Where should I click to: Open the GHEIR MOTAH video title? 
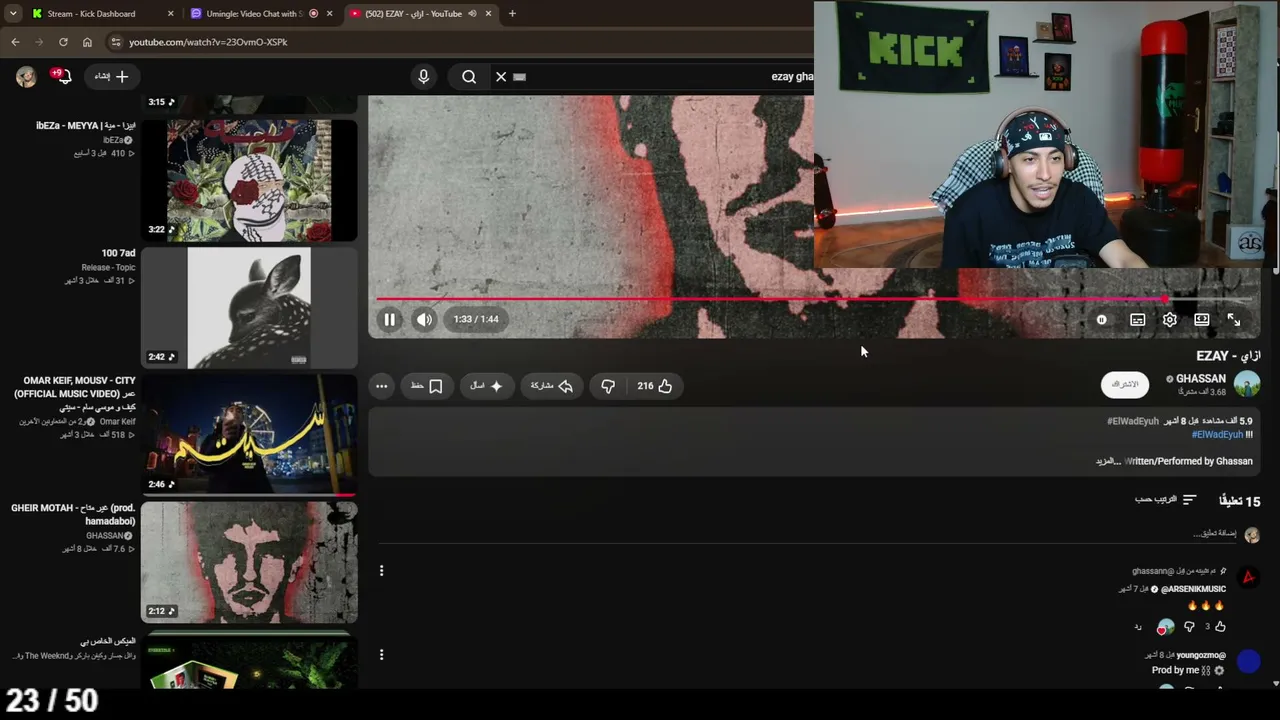pyautogui.click(x=73, y=515)
